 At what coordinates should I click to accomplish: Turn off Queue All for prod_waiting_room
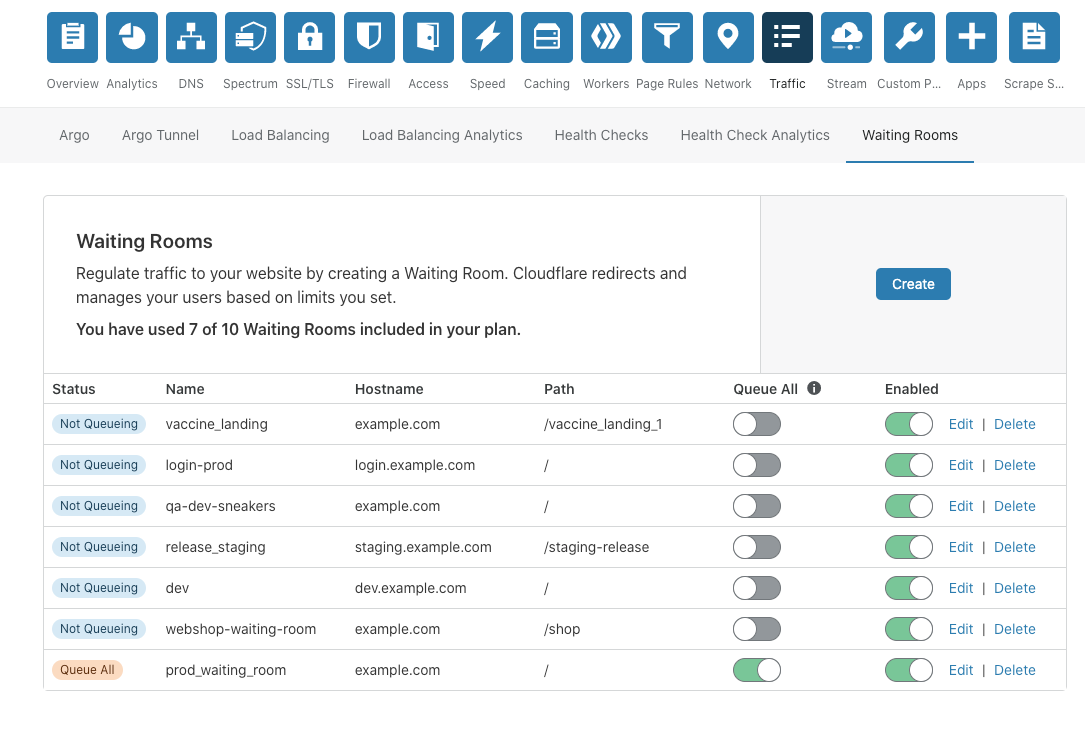click(757, 670)
